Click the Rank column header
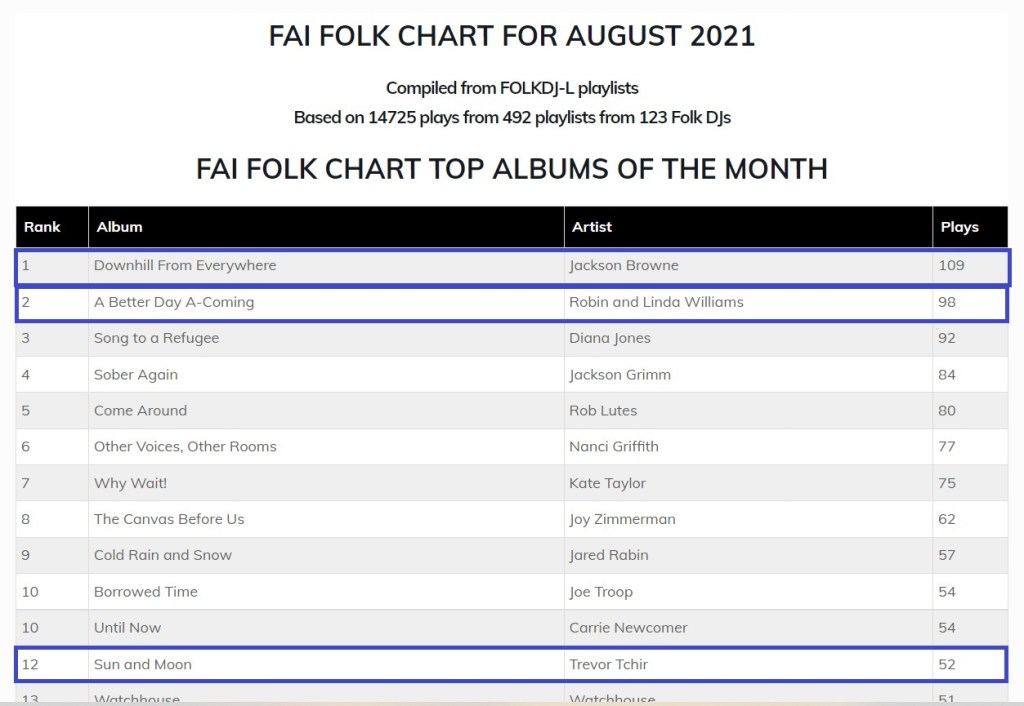 [x=42, y=227]
